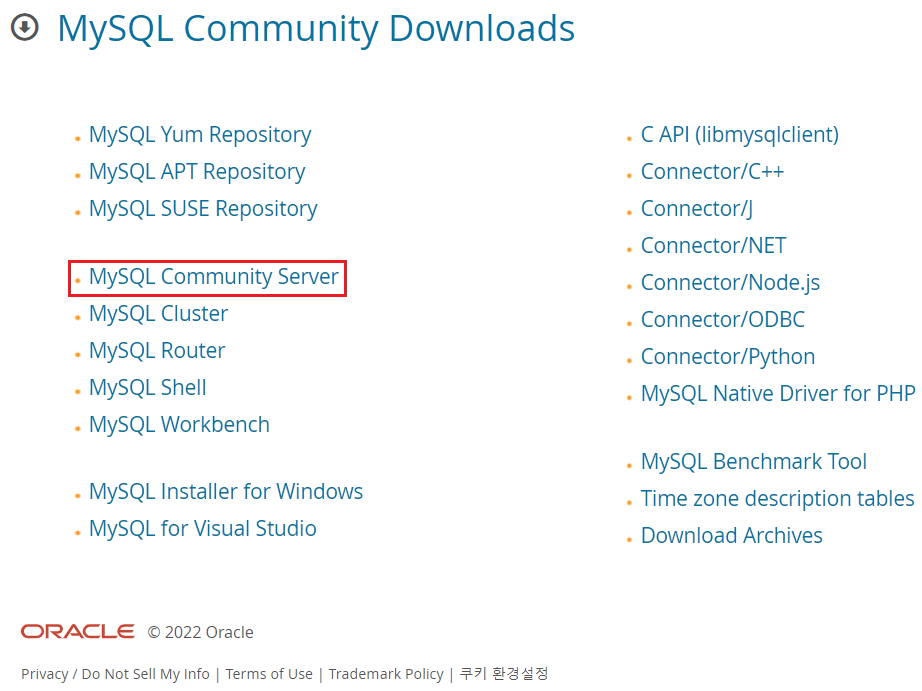Open Connector/NET link
The image size is (922, 691).
tap(713, 246)
